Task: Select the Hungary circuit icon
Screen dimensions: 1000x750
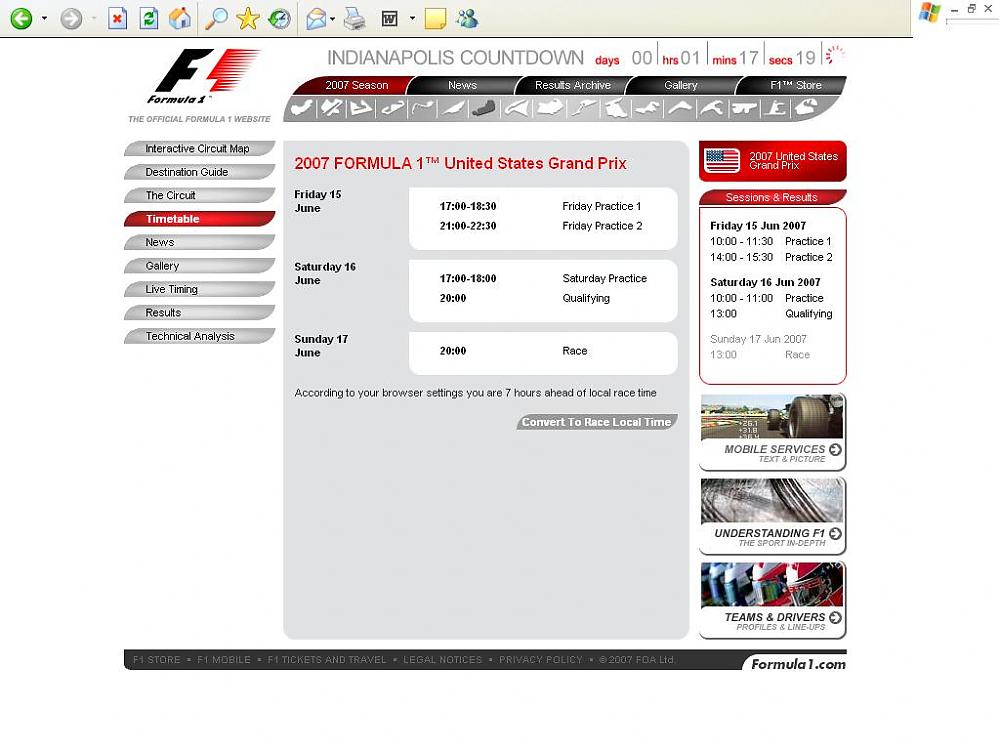Action: tap(615, 108)
